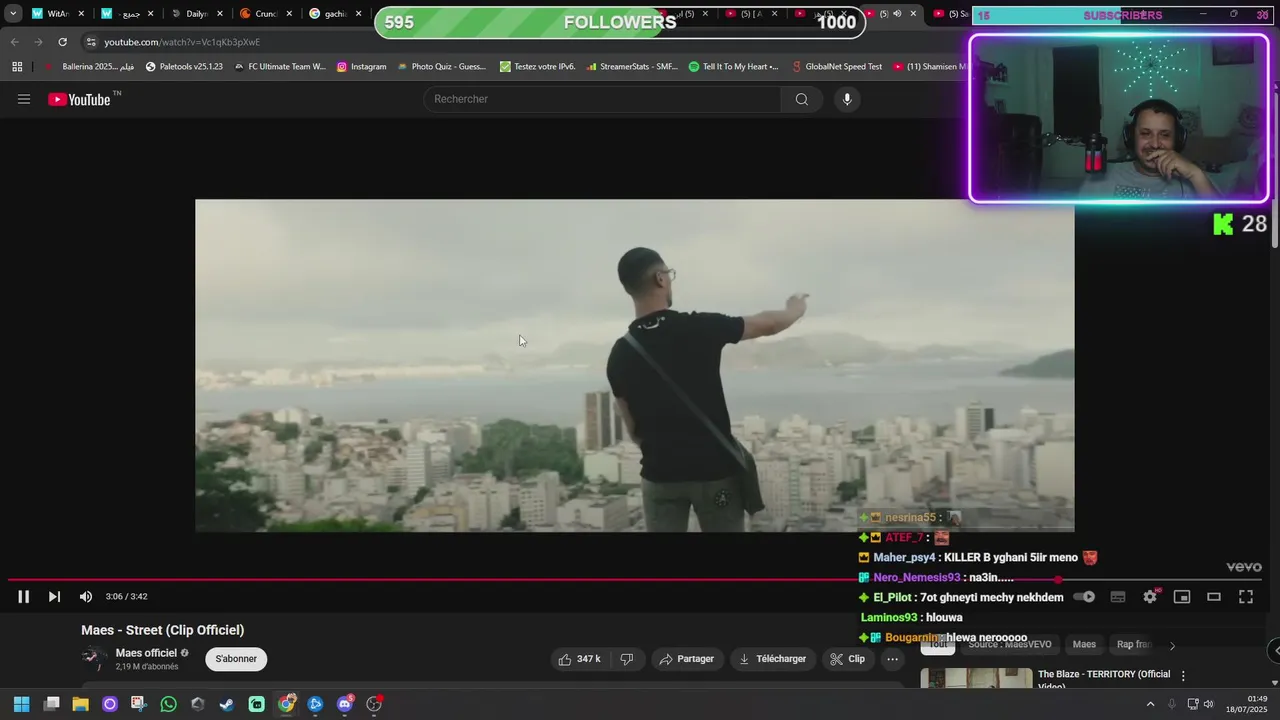
Task: Open Photo Quiz - Guess... bookmark
Action: (x=441, y=67)
